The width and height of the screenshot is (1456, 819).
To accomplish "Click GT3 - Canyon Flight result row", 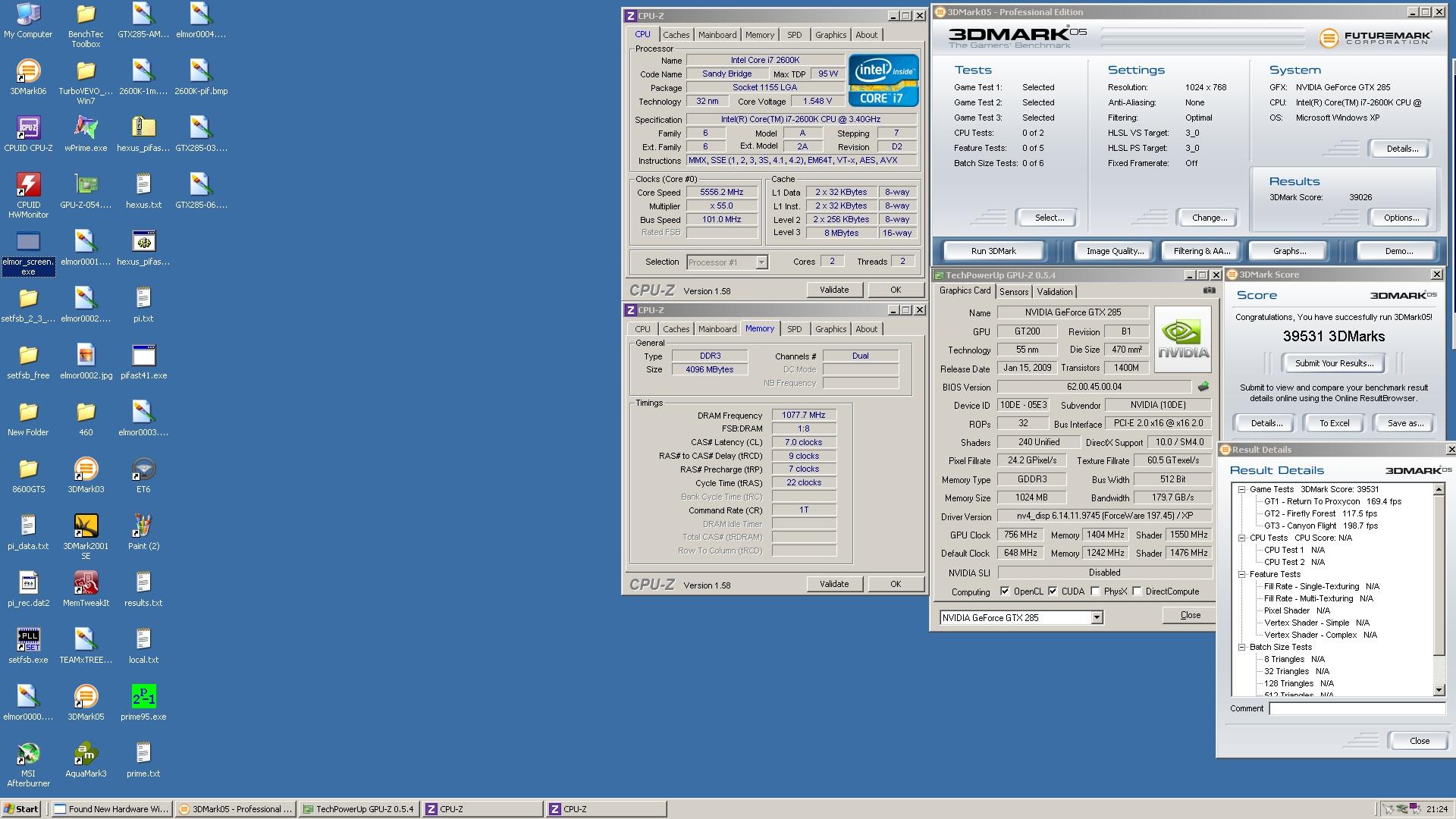I will point(1320,526).
